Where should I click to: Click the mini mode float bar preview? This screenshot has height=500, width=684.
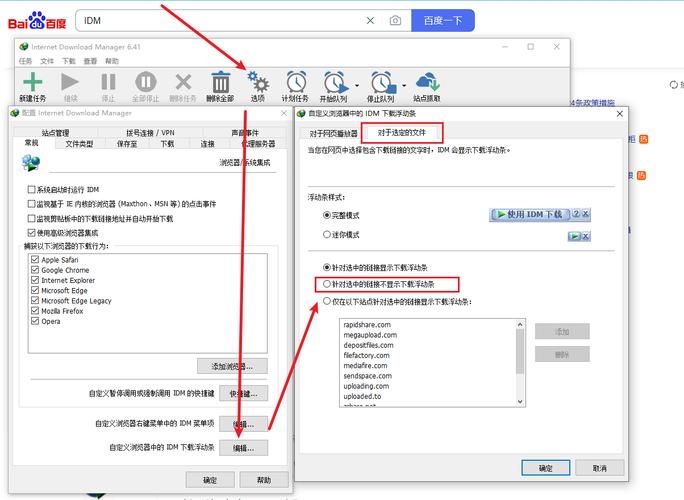(579, 236)
